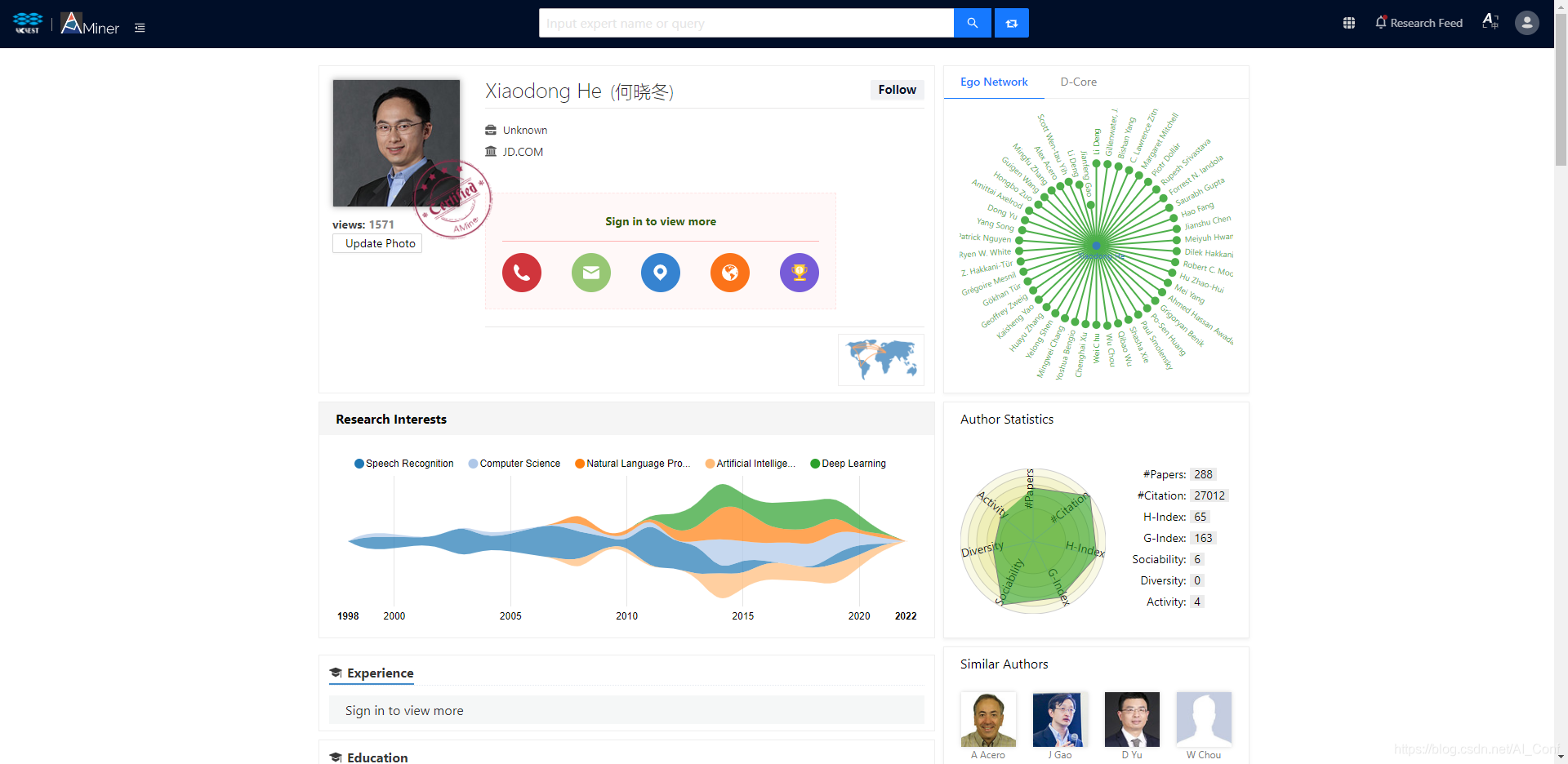This screenshot has height=764, width=1568.
Task: Click Sign in to view more contact
Action: click(661, 221)
